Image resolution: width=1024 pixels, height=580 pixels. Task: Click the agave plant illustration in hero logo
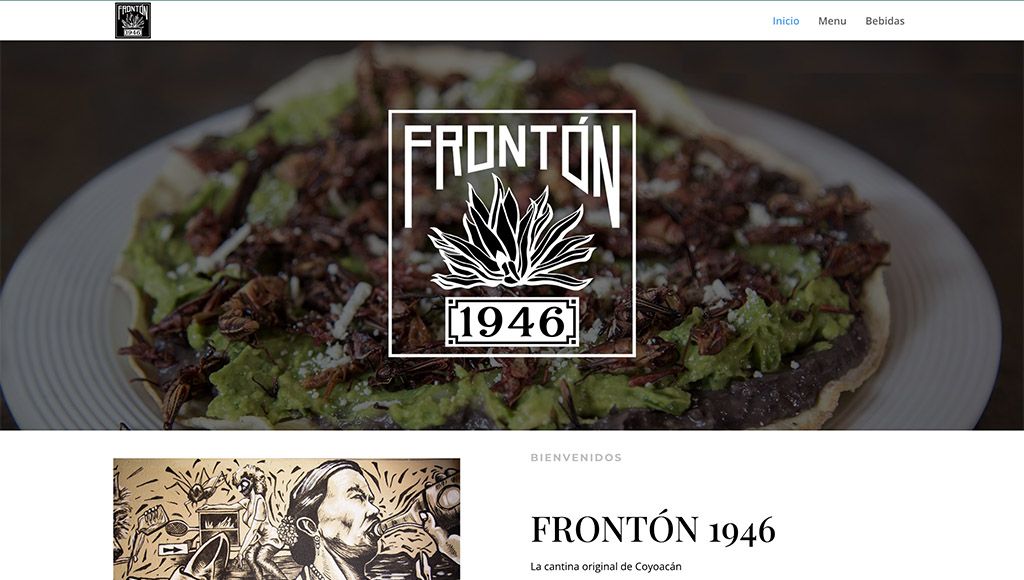(x=512, y=233)
